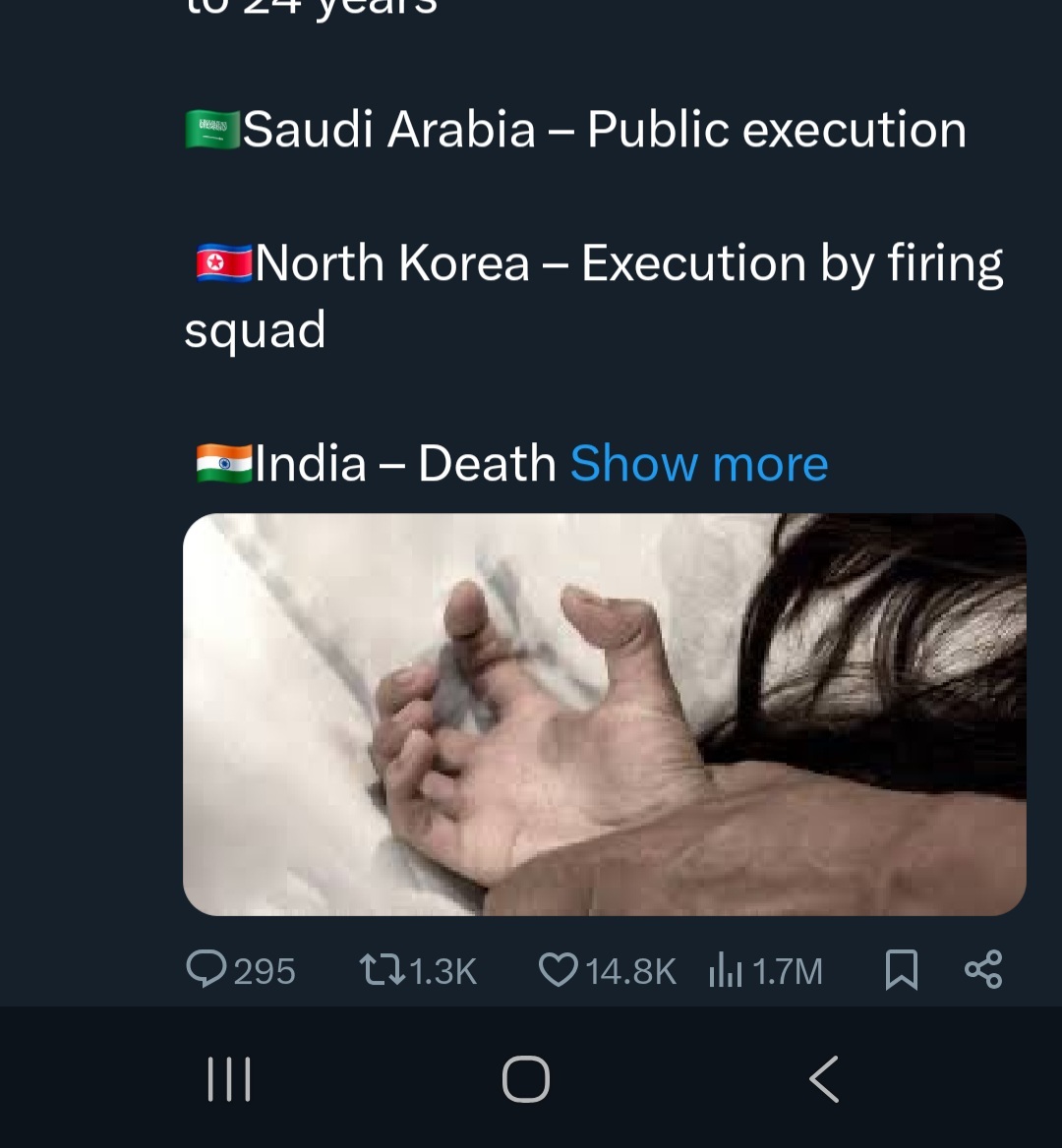Like the post with the heart icon
1062x1148 pixels.
558,970
